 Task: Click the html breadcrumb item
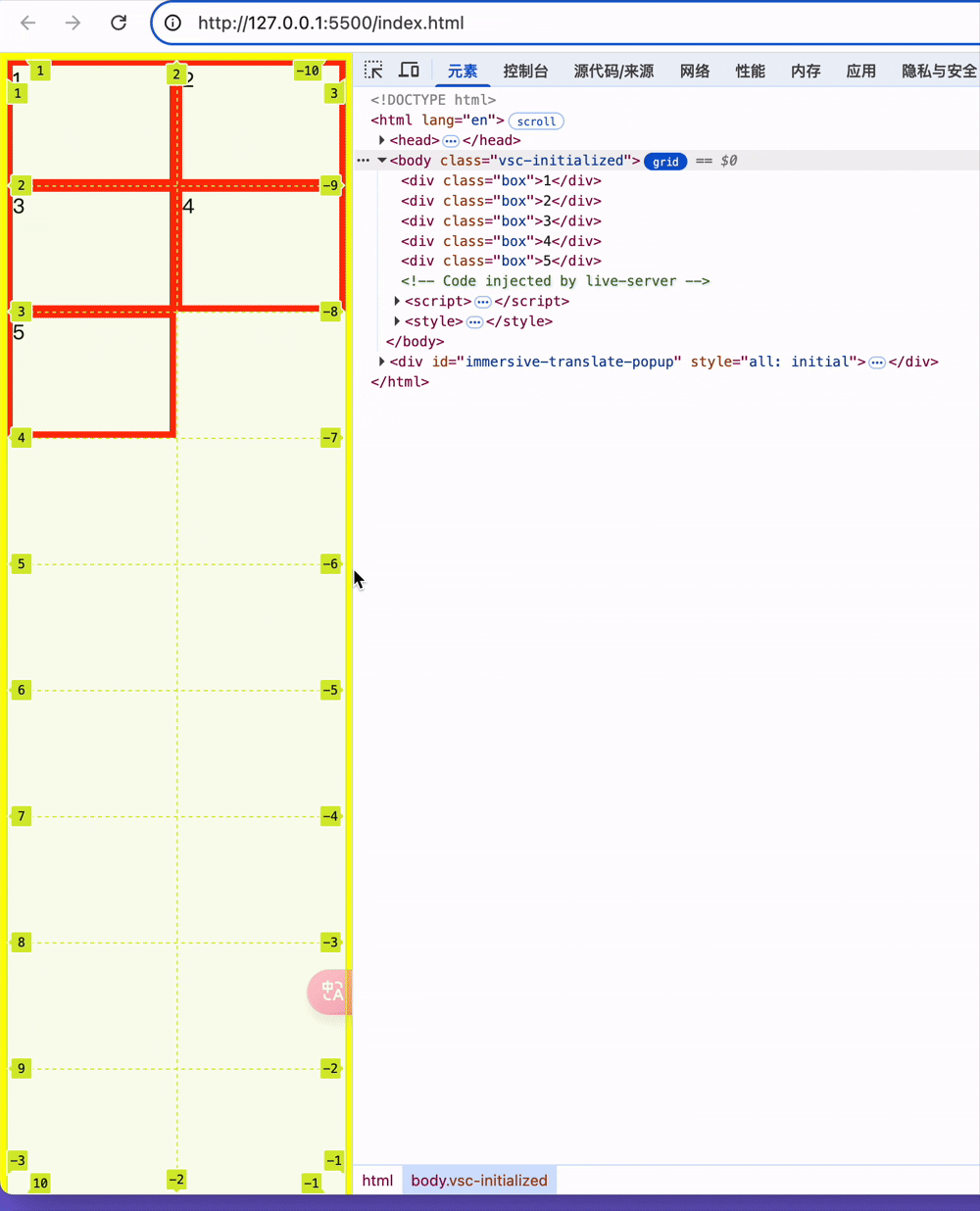pyautogui.click(x=377, y=1180)
